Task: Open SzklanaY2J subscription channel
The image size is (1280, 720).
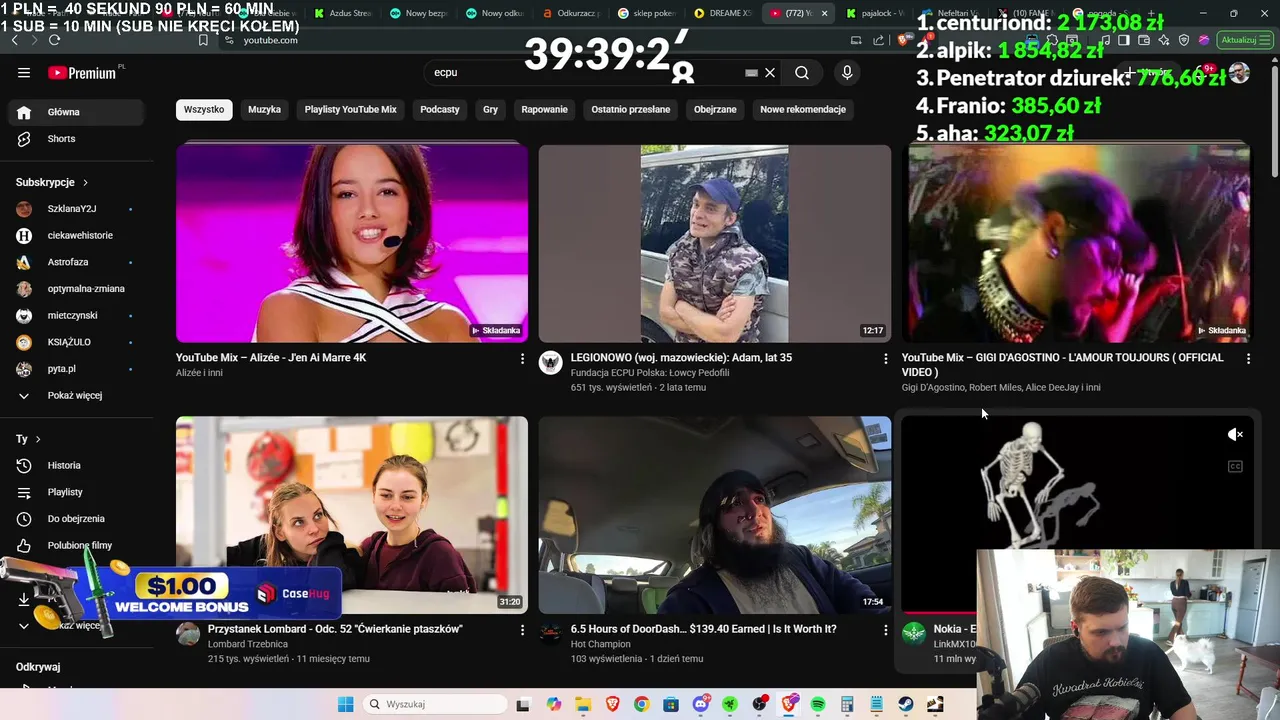Action: pyautogui.click(x=78, y=209)
